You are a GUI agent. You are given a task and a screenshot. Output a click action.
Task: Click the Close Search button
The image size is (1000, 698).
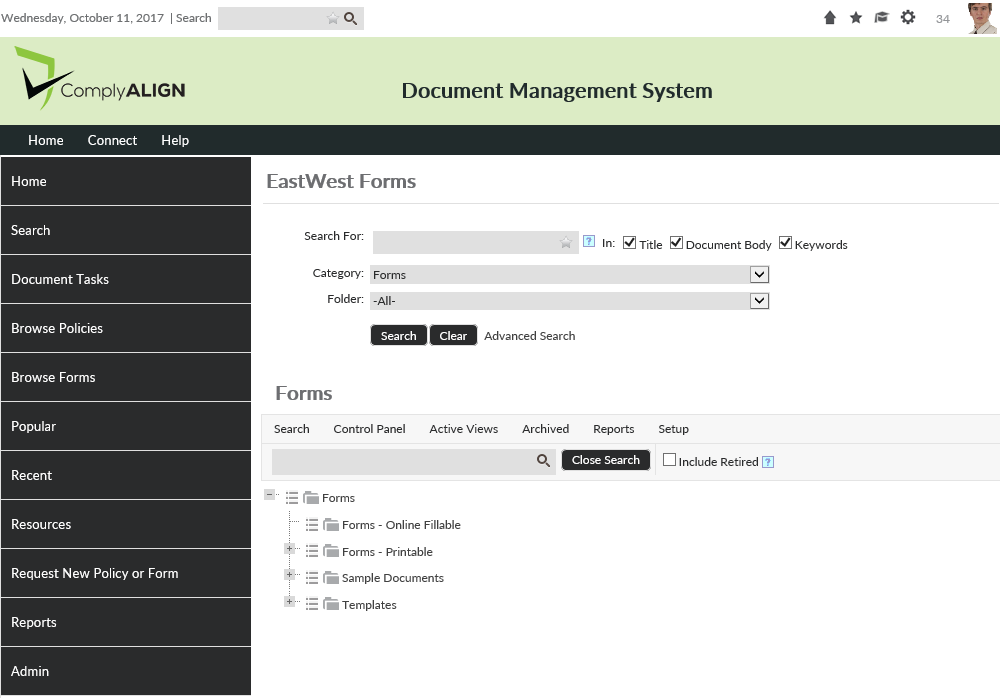click(x=606, y=460)
